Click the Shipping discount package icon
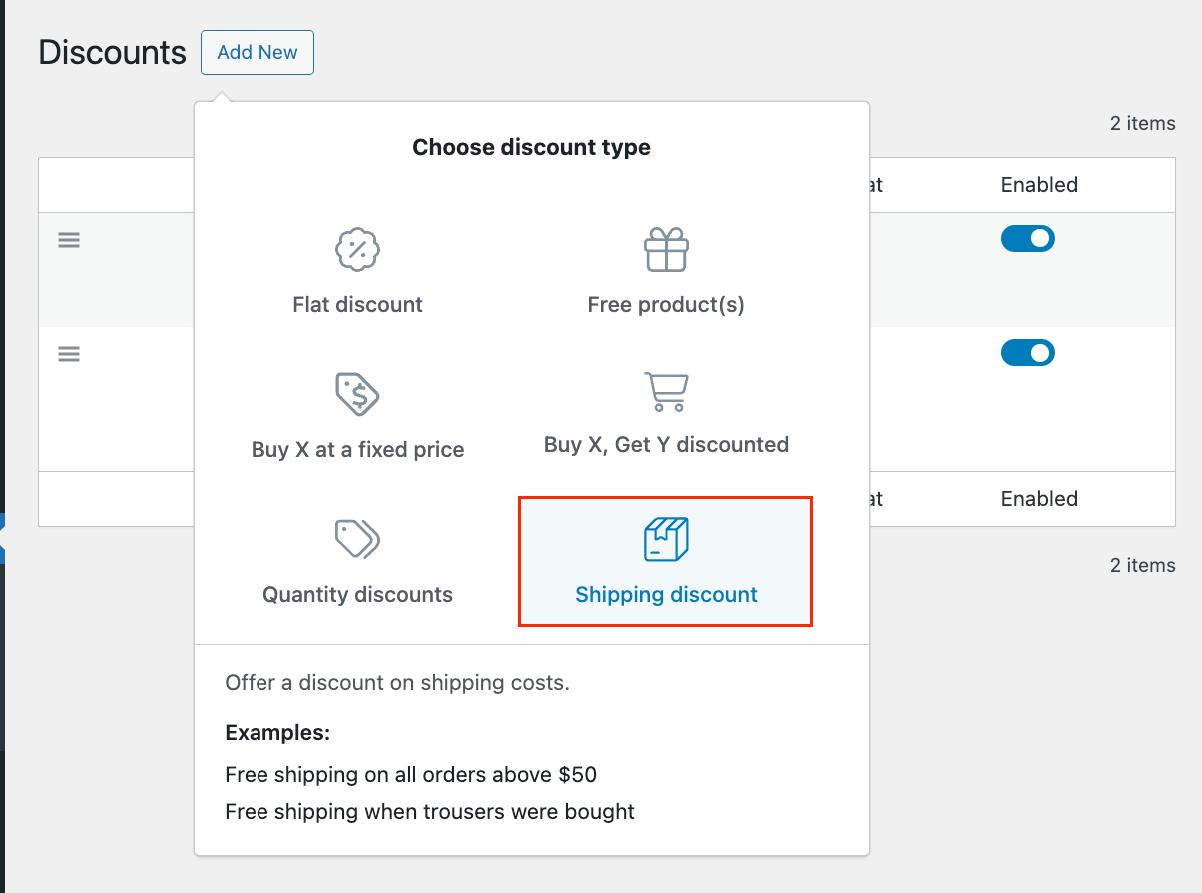This screenshot has height=893, width=1202. [x=666, y=539]
